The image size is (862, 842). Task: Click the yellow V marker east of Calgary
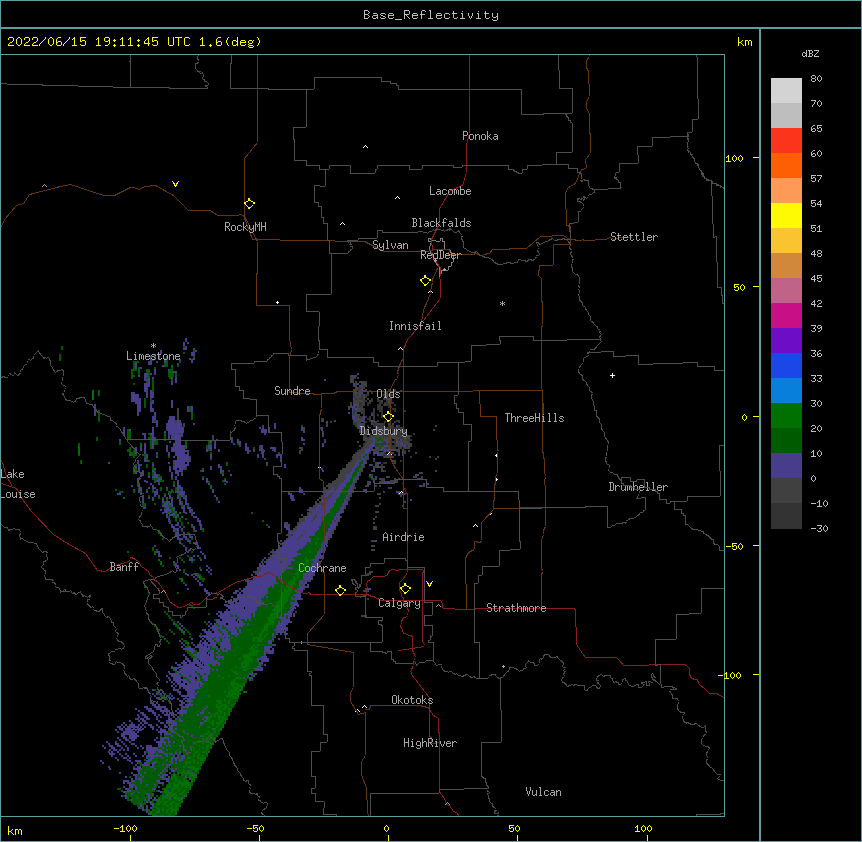tap(429, 584)
